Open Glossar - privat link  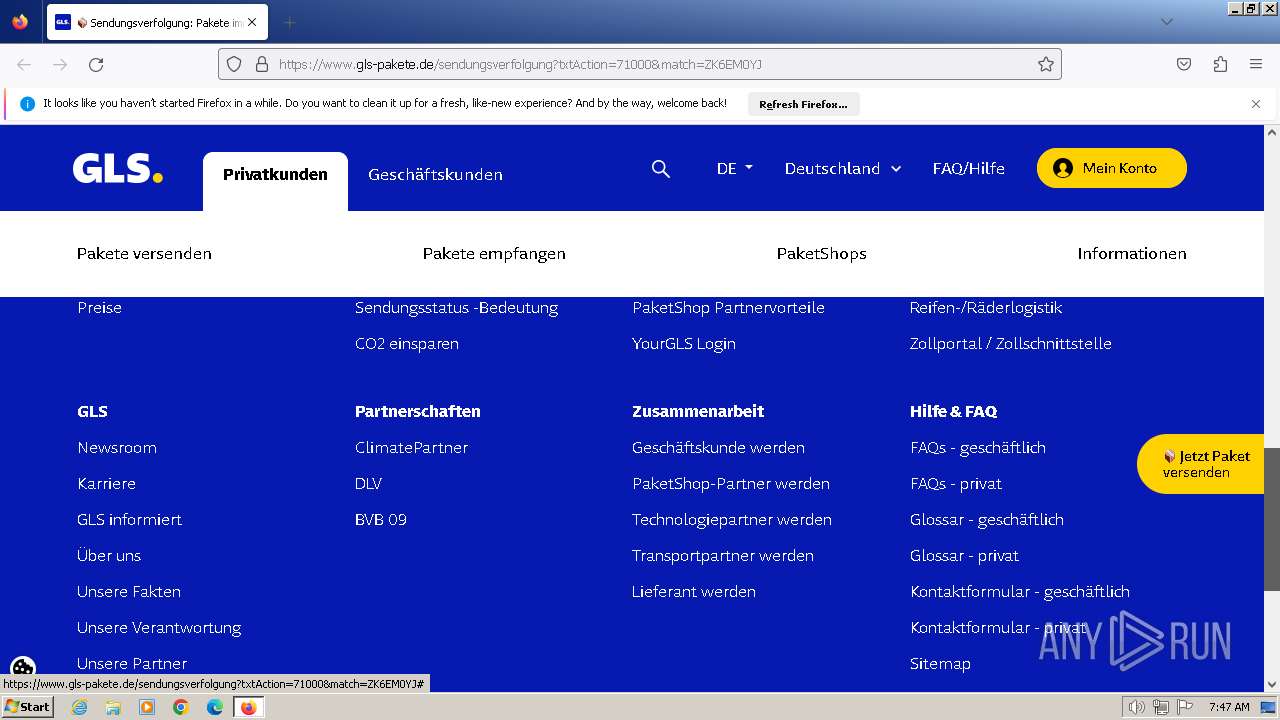[x=965, y=556]
